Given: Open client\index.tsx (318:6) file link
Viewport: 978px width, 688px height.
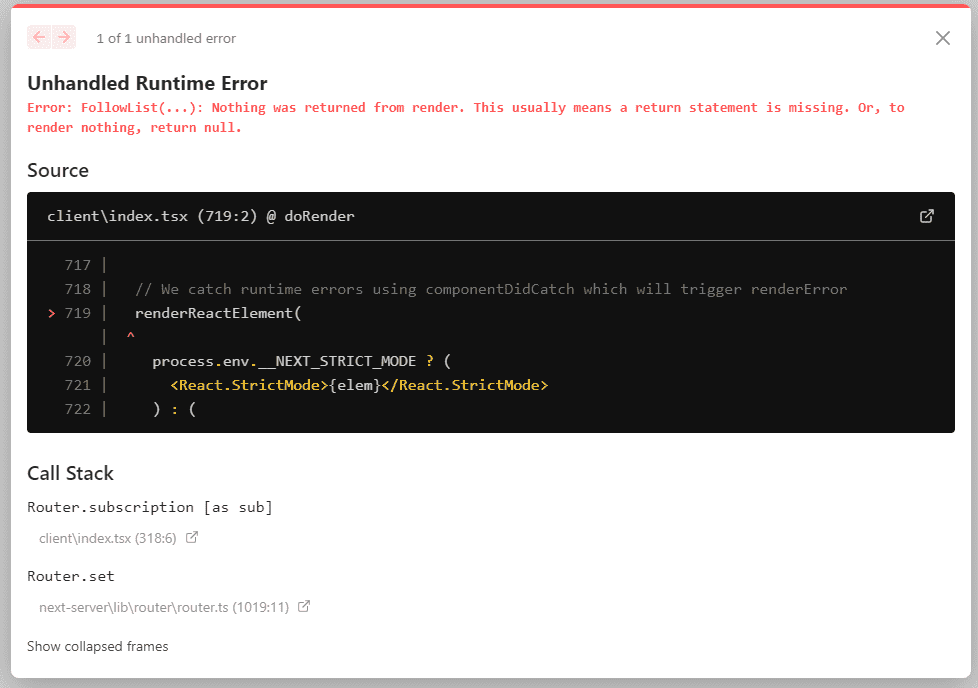Looking at the screenshot, I should coord(108,538).
